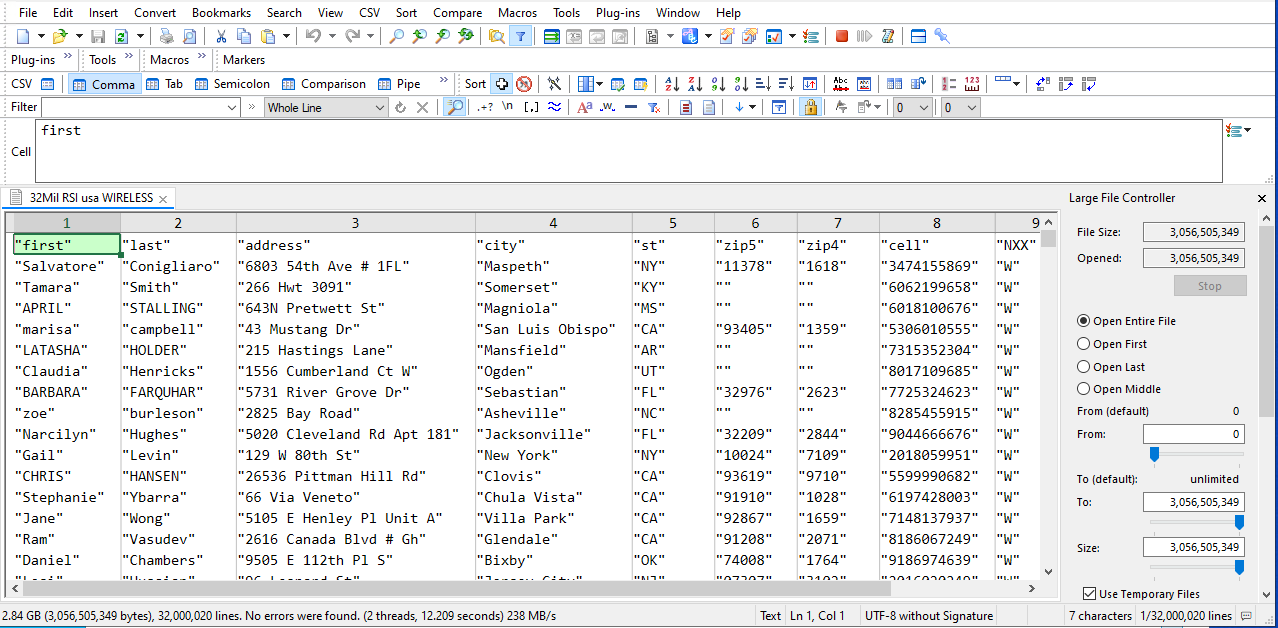
Task: Sort Z to A descending icon
Action: pyautogui.click(x=695, y=84)
